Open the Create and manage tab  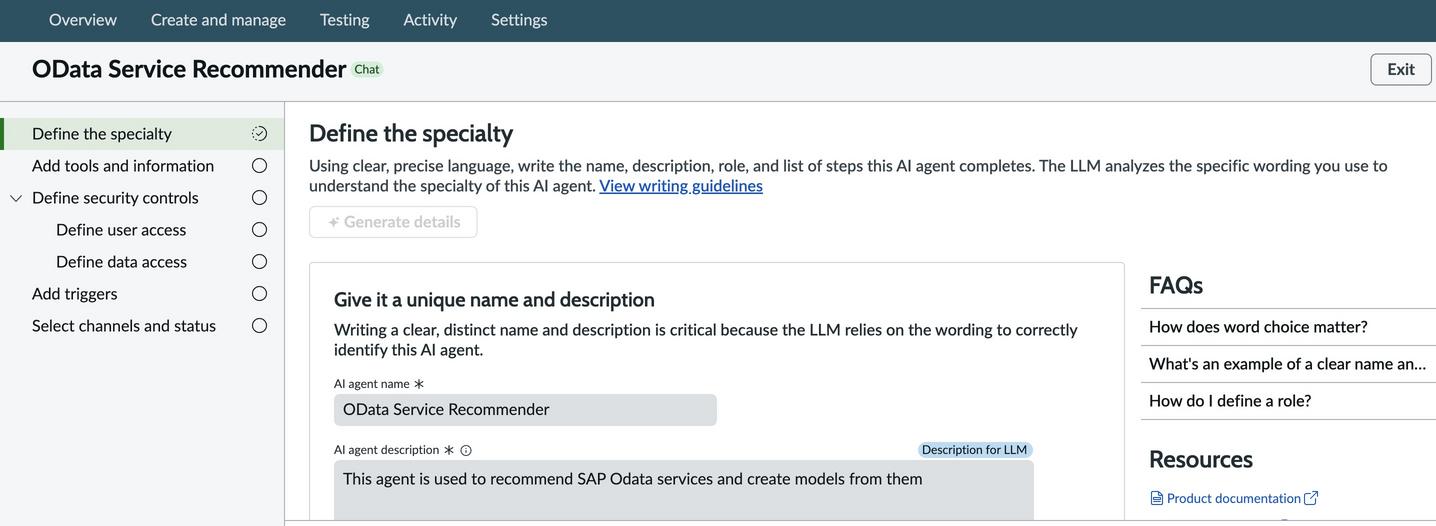tap(218, 20)
